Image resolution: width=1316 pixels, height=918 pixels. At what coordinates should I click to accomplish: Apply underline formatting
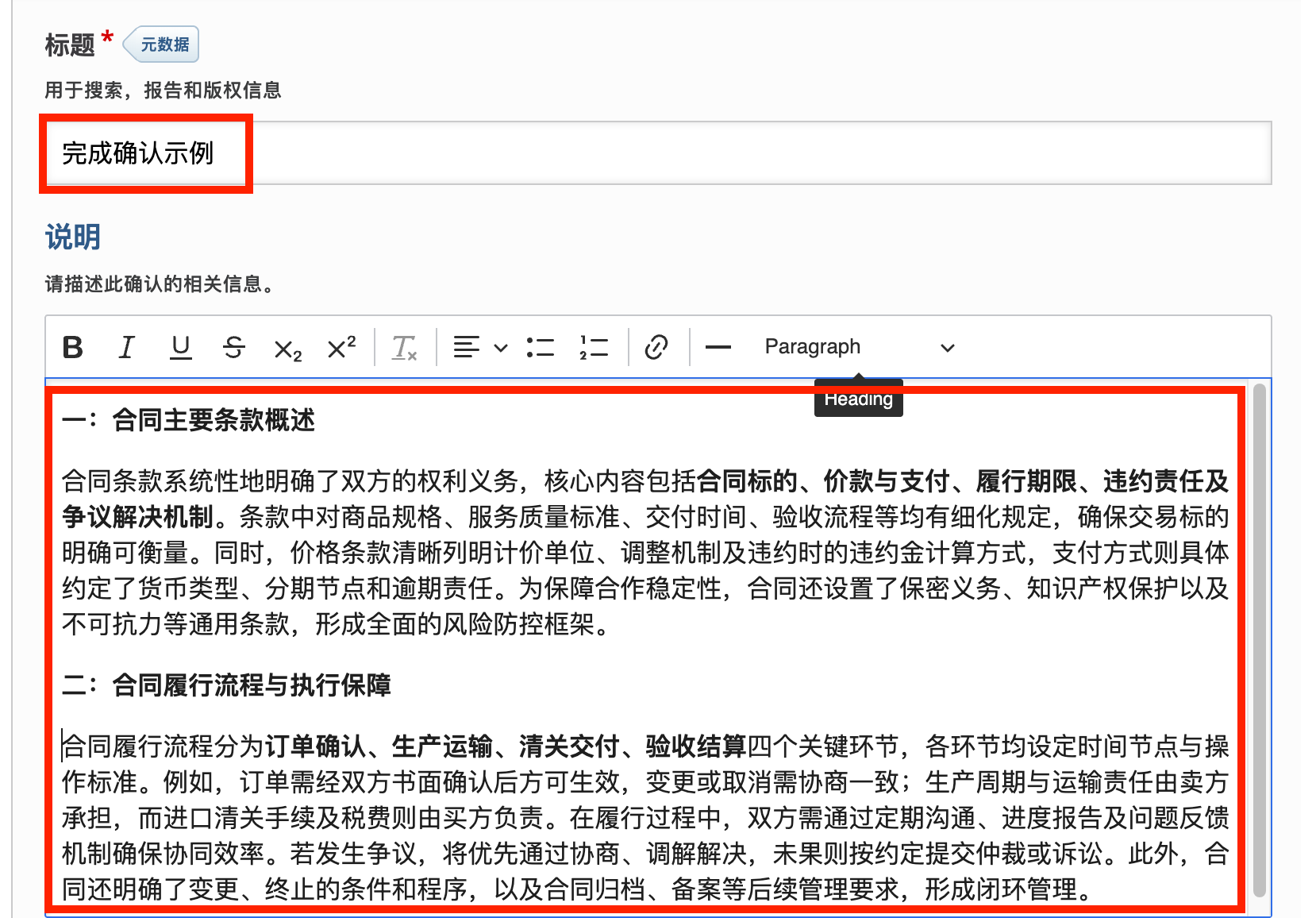(180, 347)
